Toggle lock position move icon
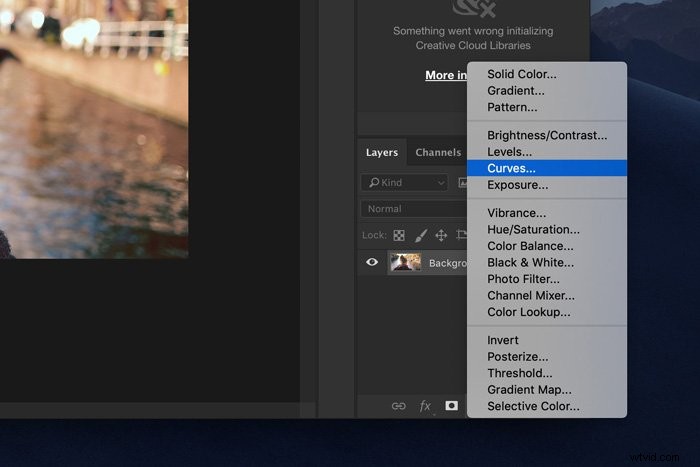 pyautogui.click(x=441, y=235)
